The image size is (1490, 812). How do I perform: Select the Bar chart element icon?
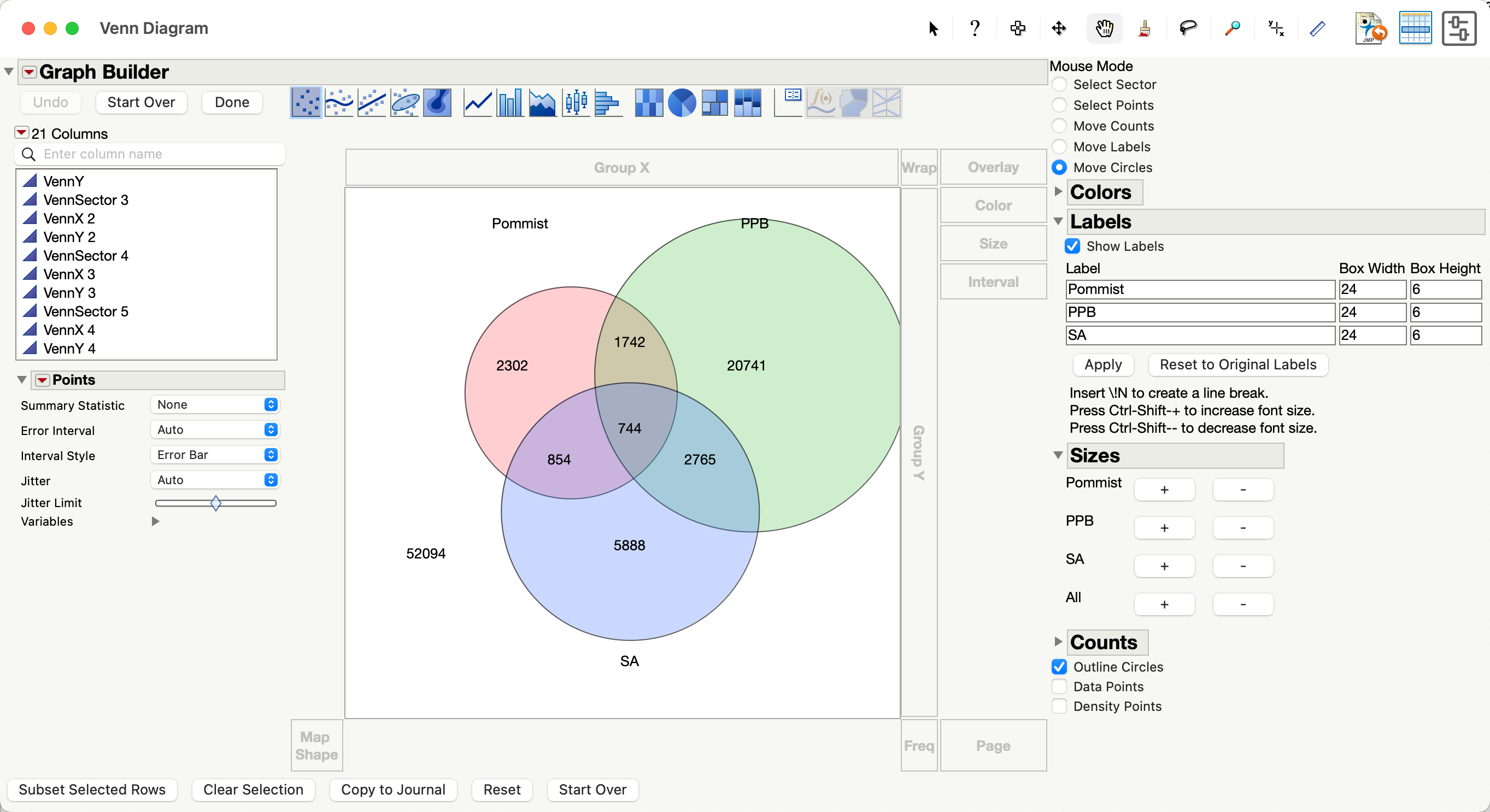coord(509,103)
